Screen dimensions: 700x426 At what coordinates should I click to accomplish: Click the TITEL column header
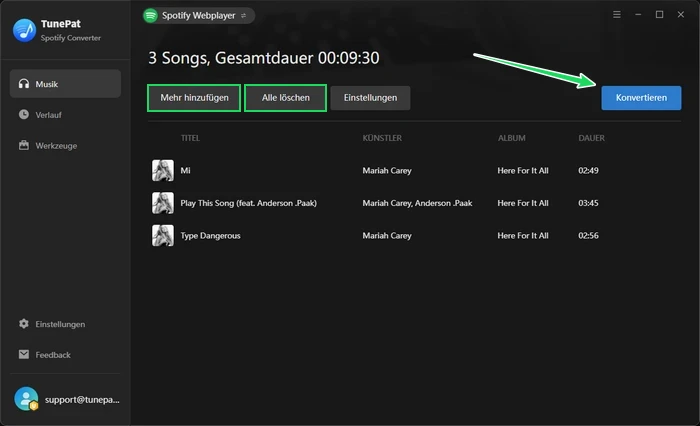coord(190,138)
